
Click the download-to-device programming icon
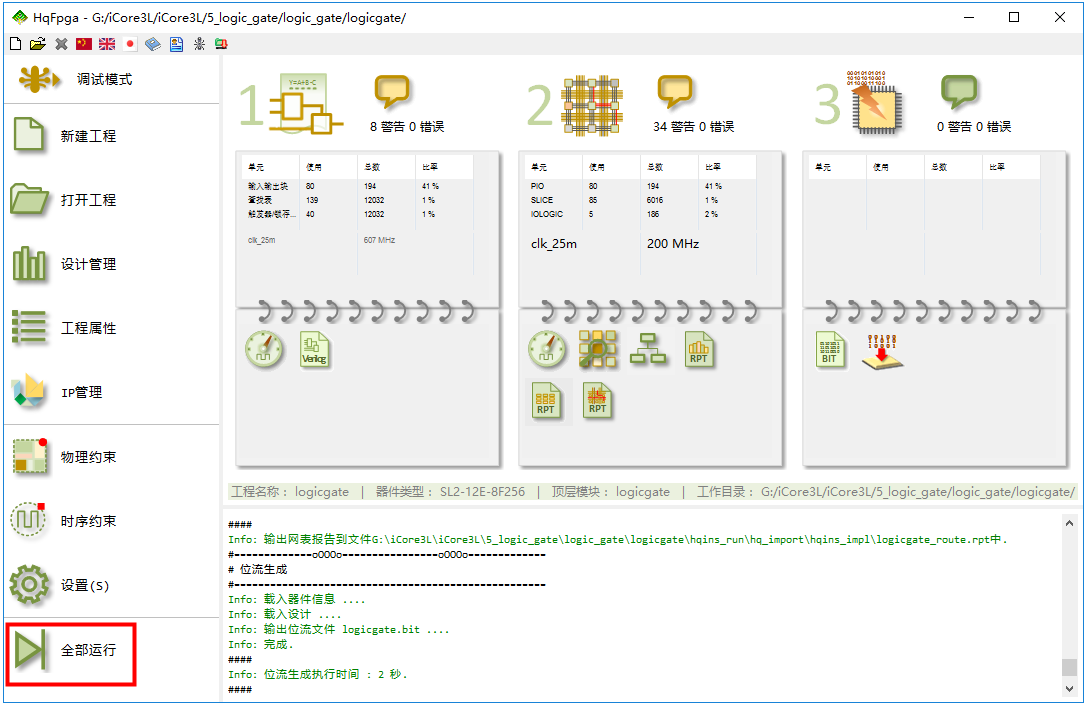pos(882,351)
